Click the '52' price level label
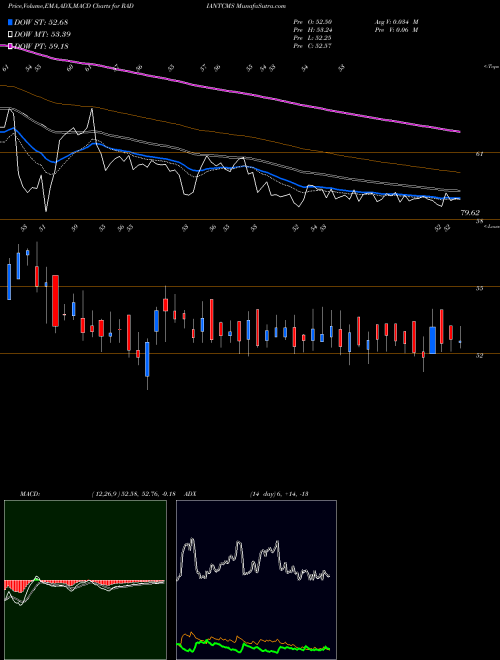 (x=479, y=356)
